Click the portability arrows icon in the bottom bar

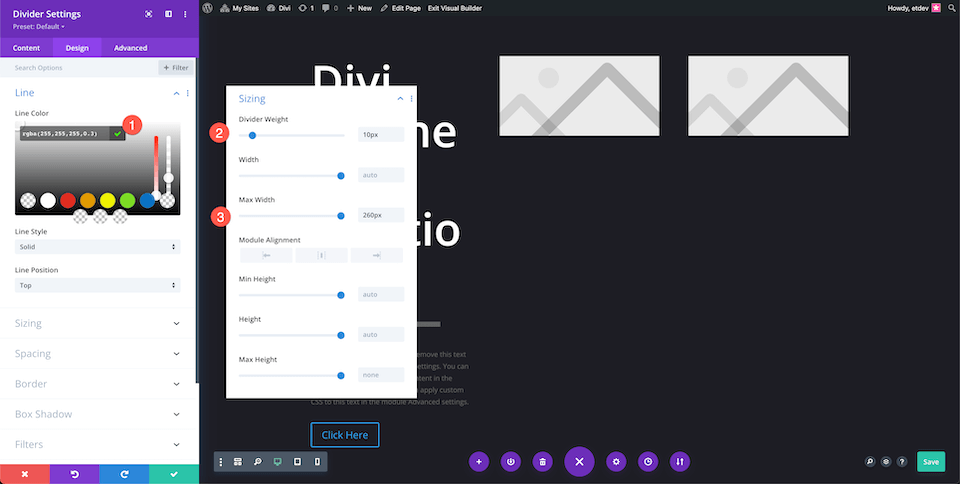coord(680,461)
